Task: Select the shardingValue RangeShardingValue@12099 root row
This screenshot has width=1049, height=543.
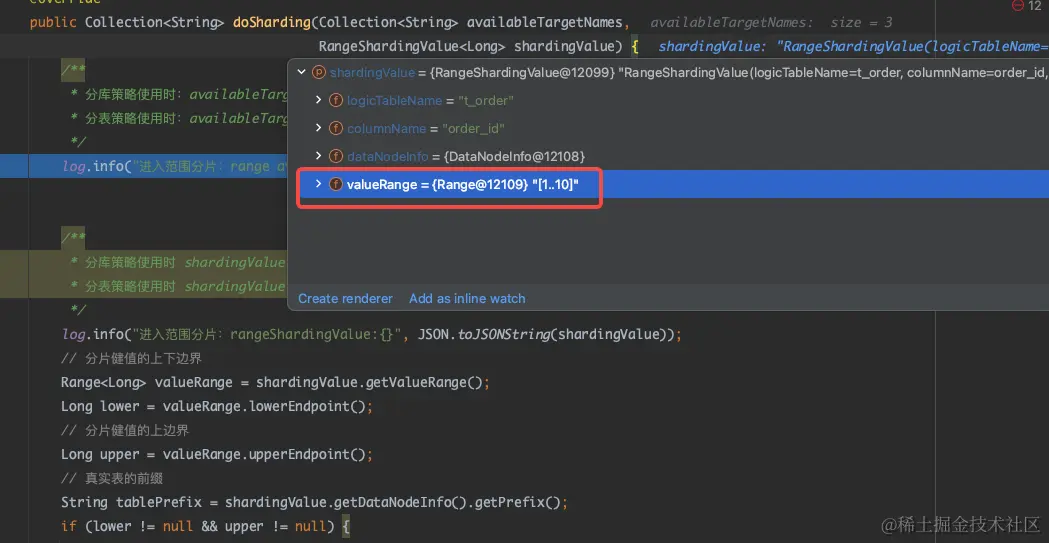Action: click(668, 72)
